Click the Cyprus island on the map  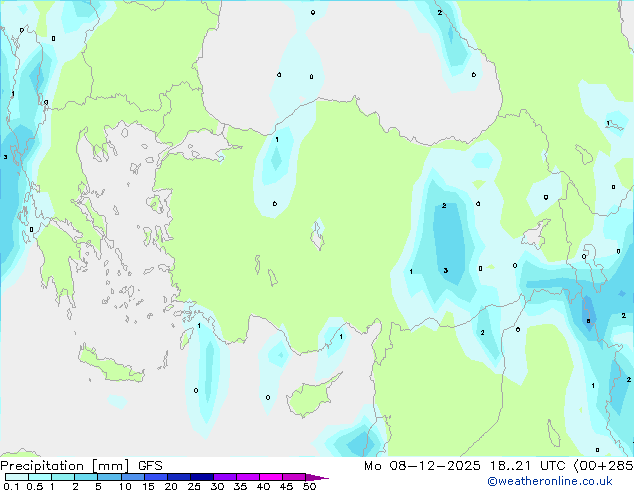coord(311,397)
